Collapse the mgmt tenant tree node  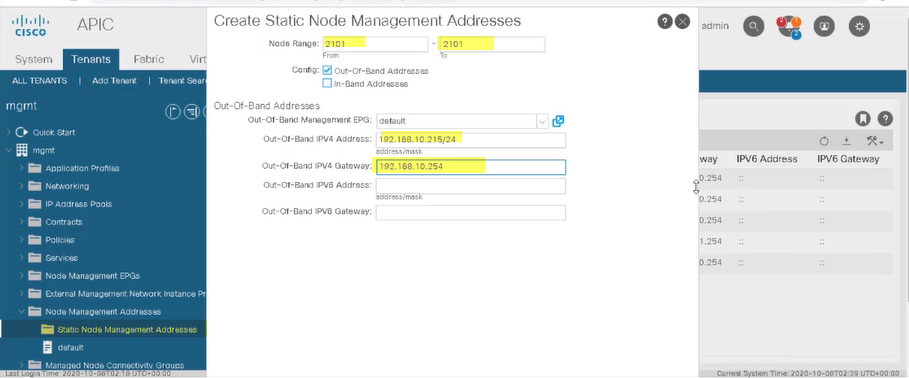click(x=9, y=150)
